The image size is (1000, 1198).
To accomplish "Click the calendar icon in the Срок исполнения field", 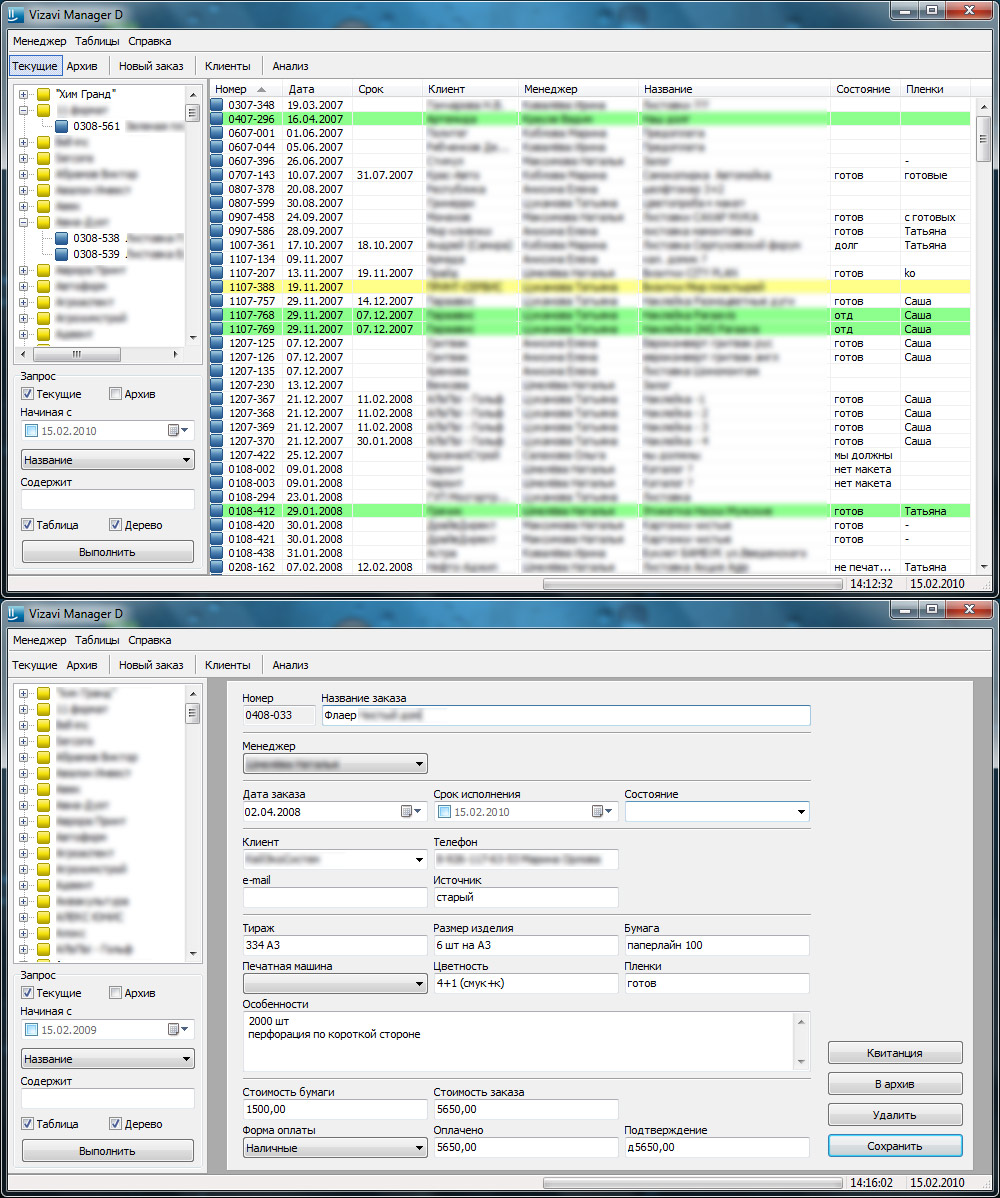I will pos(597,812).
